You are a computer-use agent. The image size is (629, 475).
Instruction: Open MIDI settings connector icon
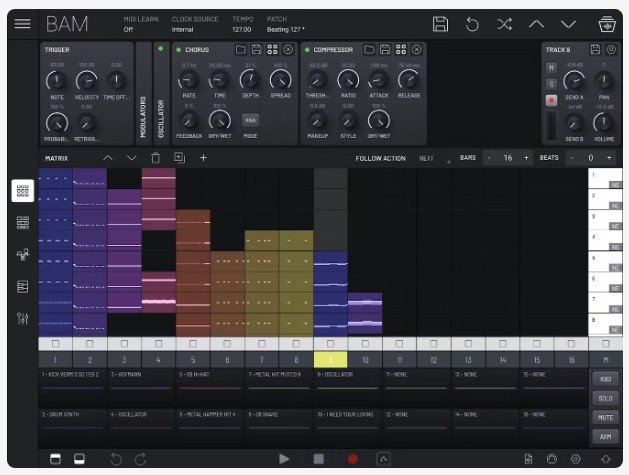point(552,459)
